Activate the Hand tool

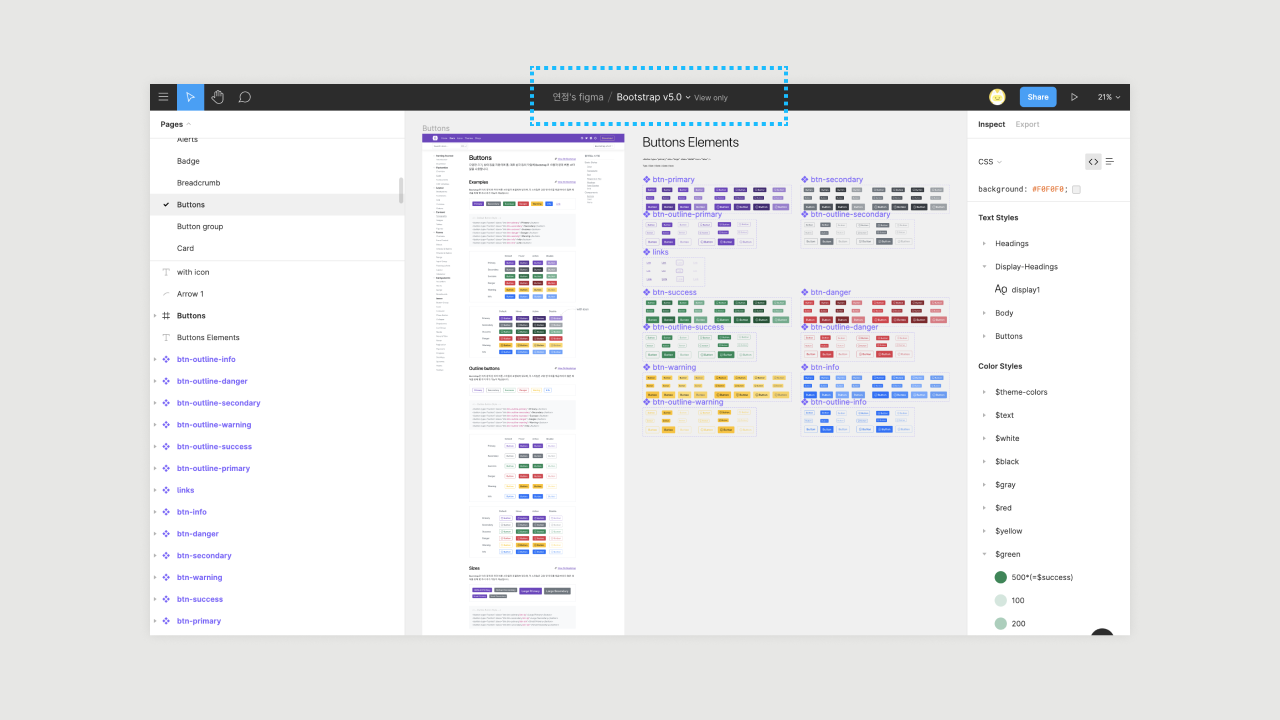pyautogui.click(x=217, y=97)
